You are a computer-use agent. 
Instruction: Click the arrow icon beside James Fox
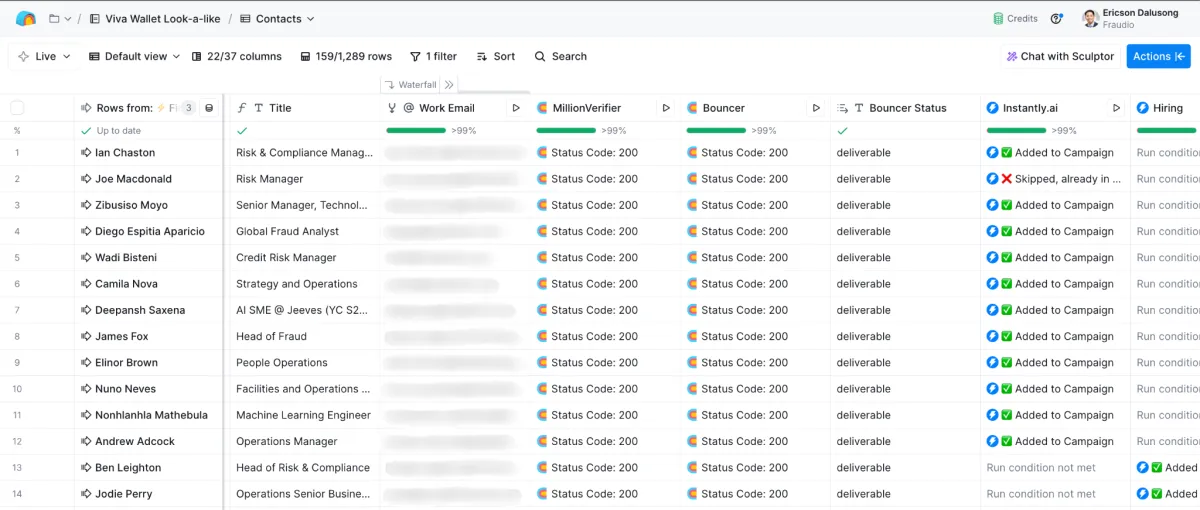click(x=86, y=336)
